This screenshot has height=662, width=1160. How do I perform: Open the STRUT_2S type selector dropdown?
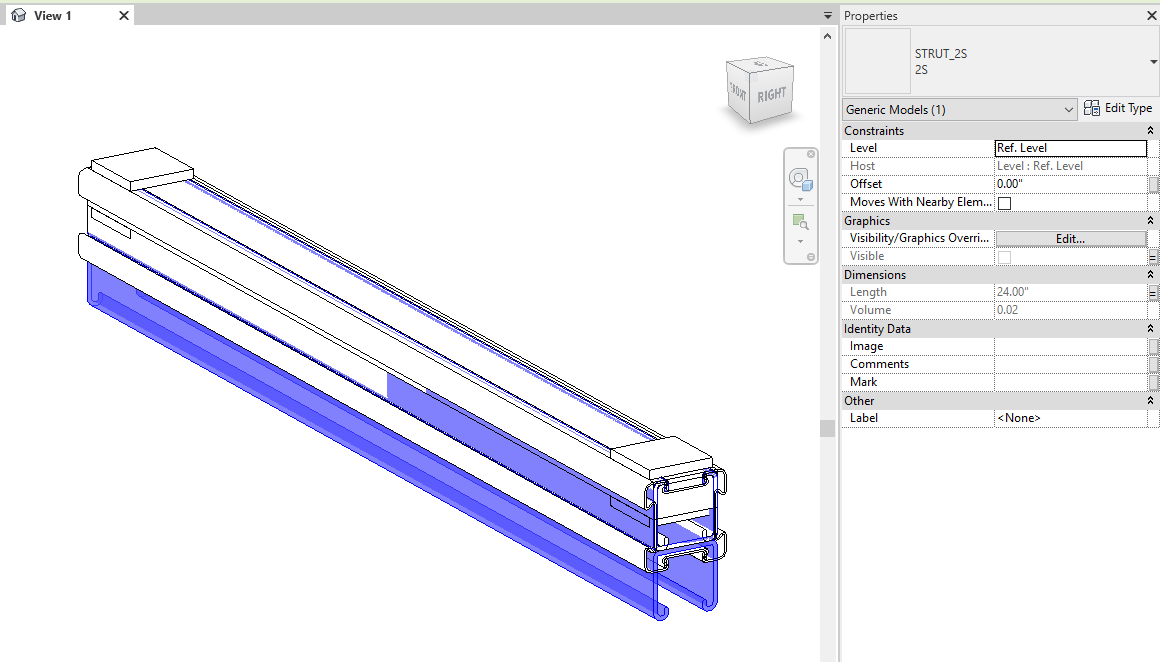1153,61
